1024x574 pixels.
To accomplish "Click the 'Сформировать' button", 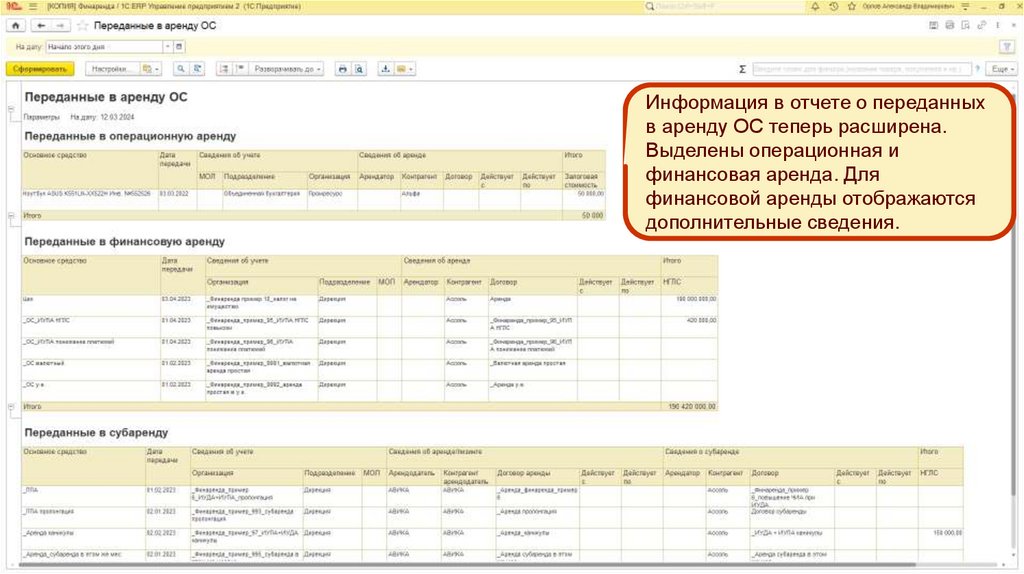I will [40, 69].
